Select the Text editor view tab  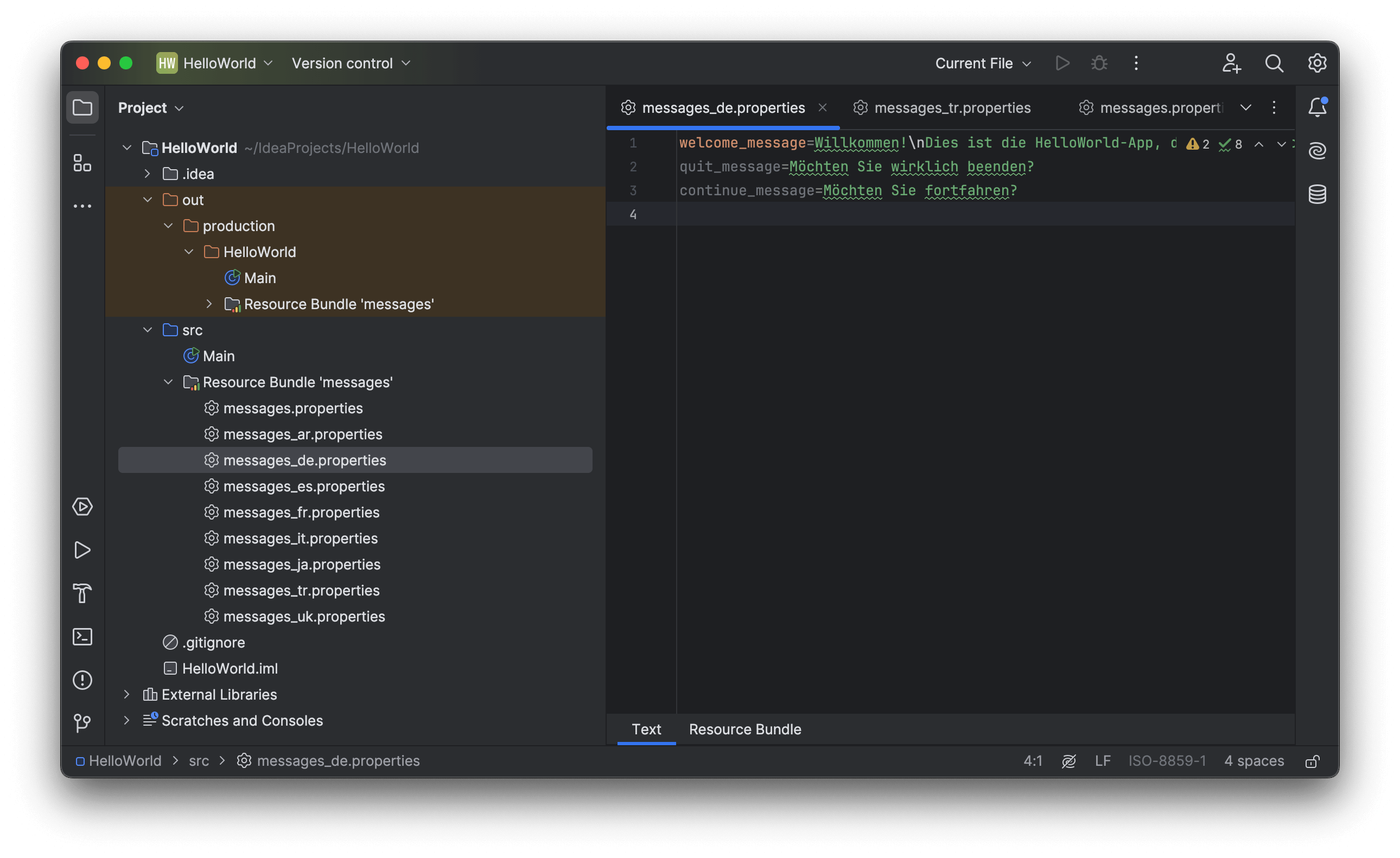click(x=646, y=729)
